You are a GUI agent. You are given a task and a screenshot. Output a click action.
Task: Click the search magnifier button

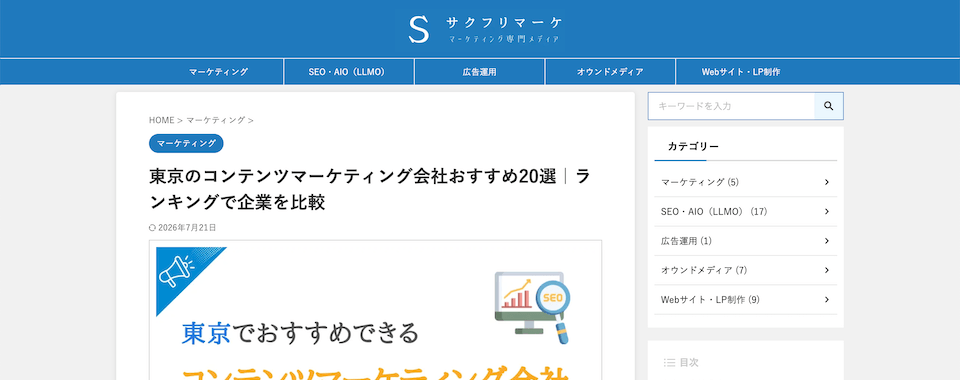(828, 106)
